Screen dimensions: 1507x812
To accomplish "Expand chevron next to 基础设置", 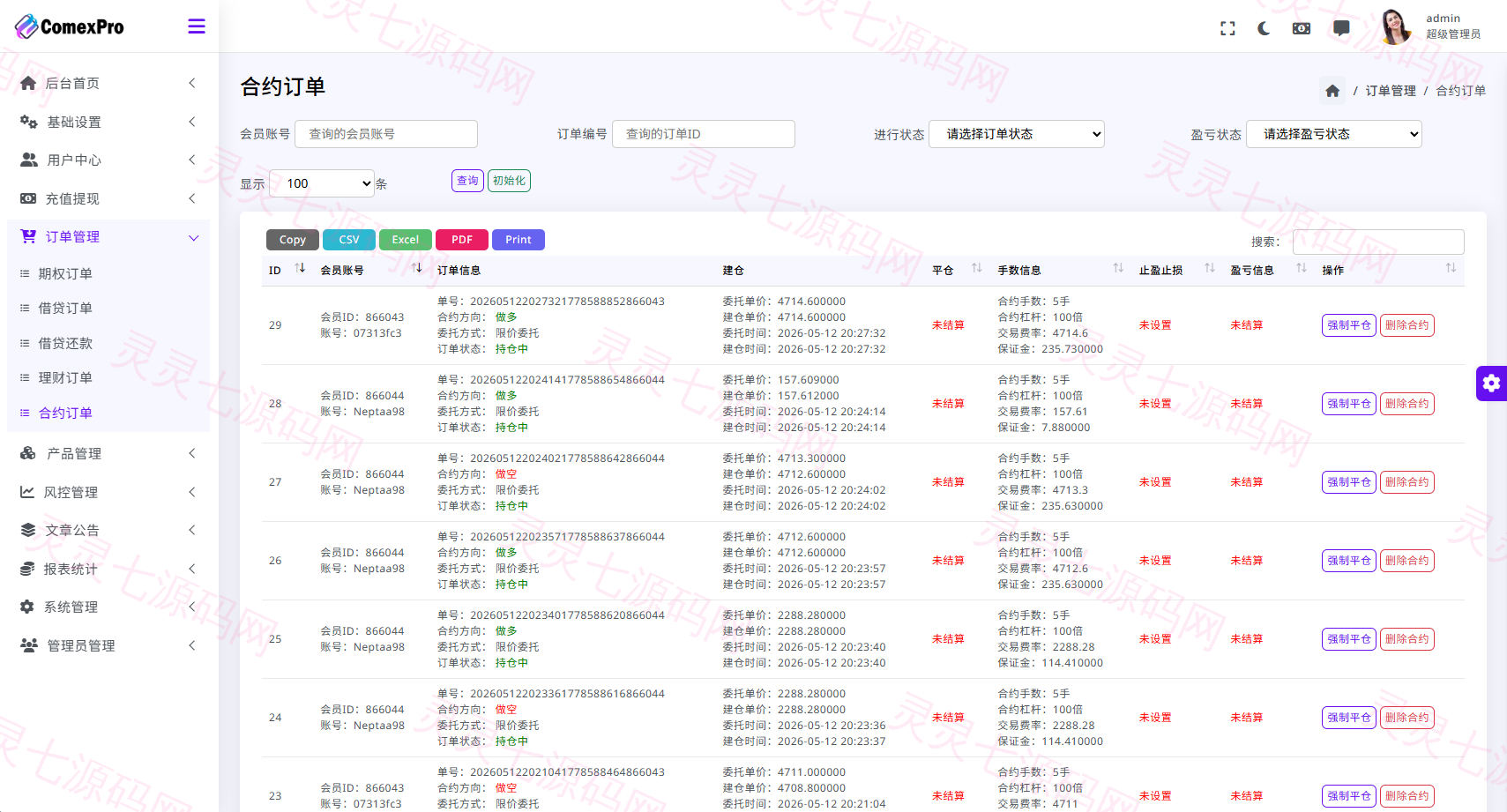I will coord(192,122).
